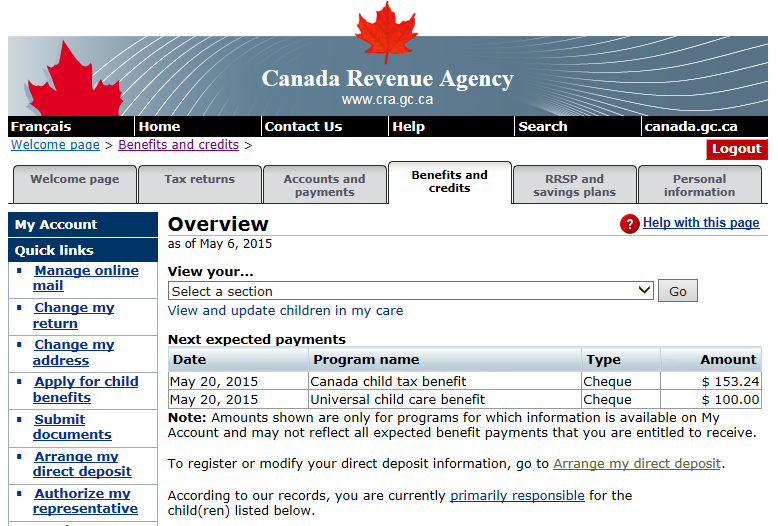Click the red Logout button
The height and width of the screenshot is (526, 778).
pos(736,149)
